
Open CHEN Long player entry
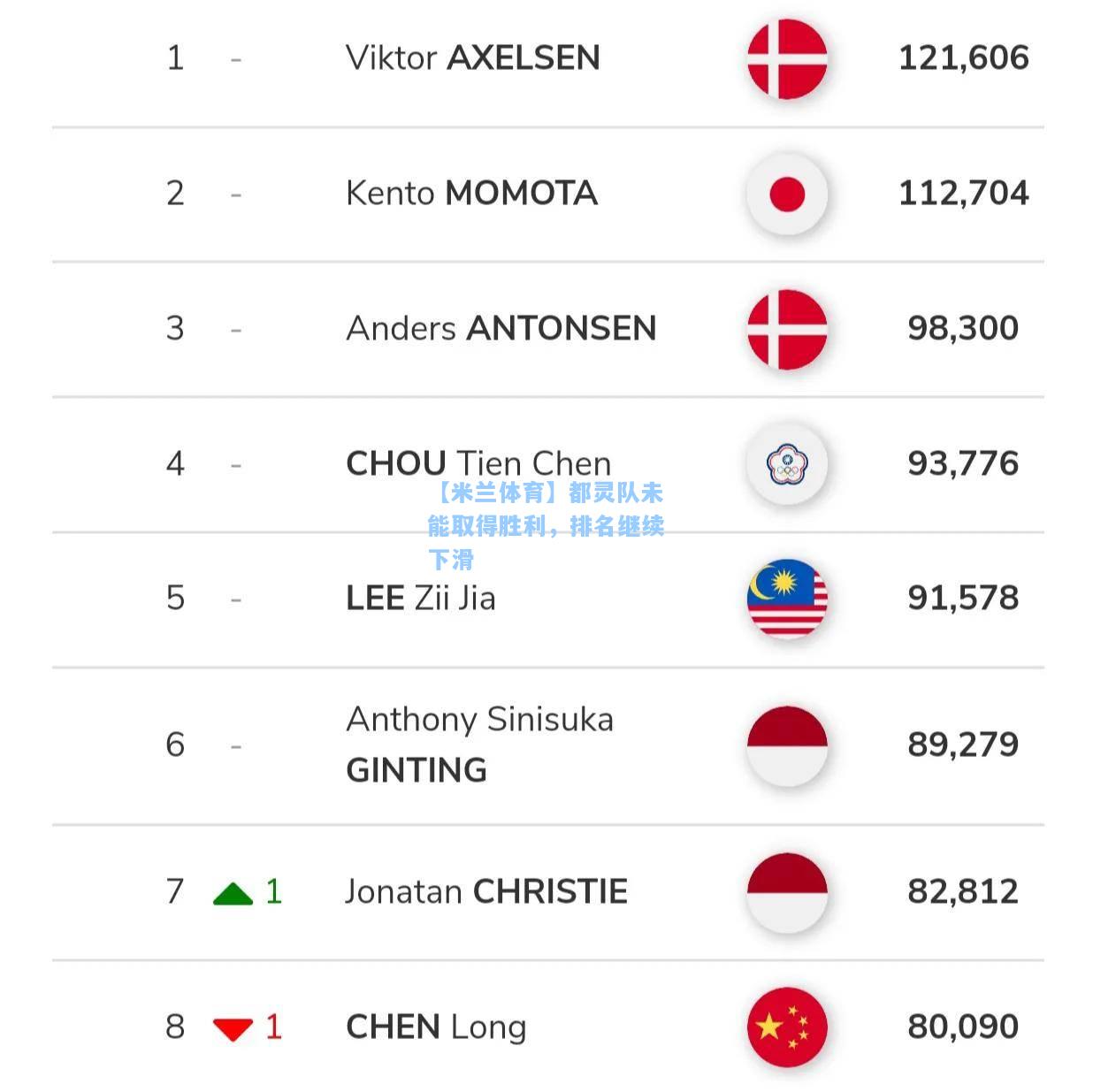pyautogui.click(x=436, y=1027)
